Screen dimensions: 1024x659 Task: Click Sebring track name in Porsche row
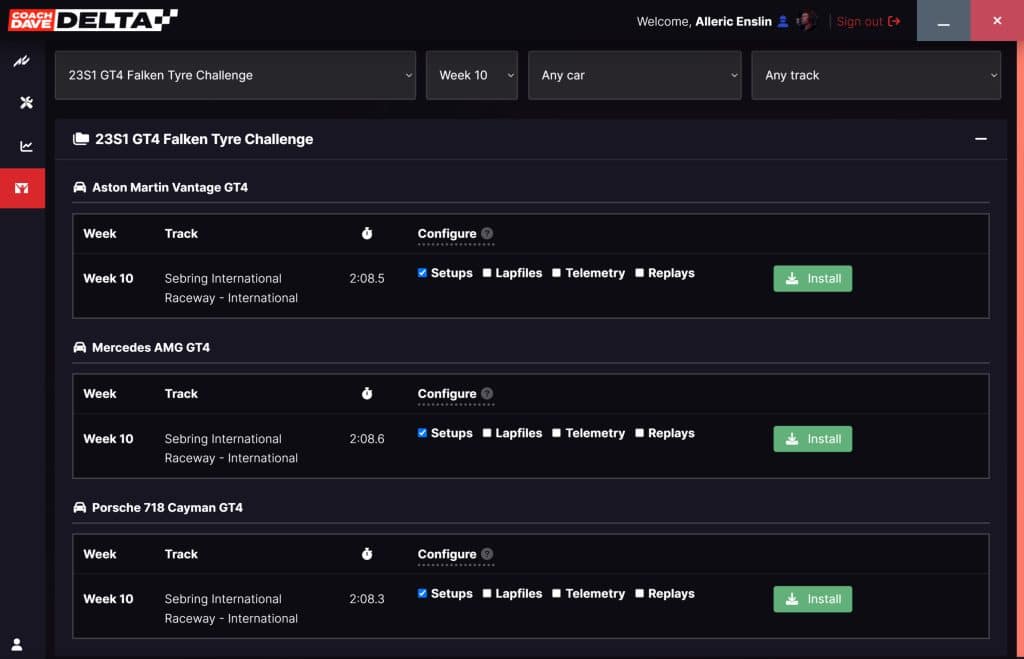click(231, 609)
